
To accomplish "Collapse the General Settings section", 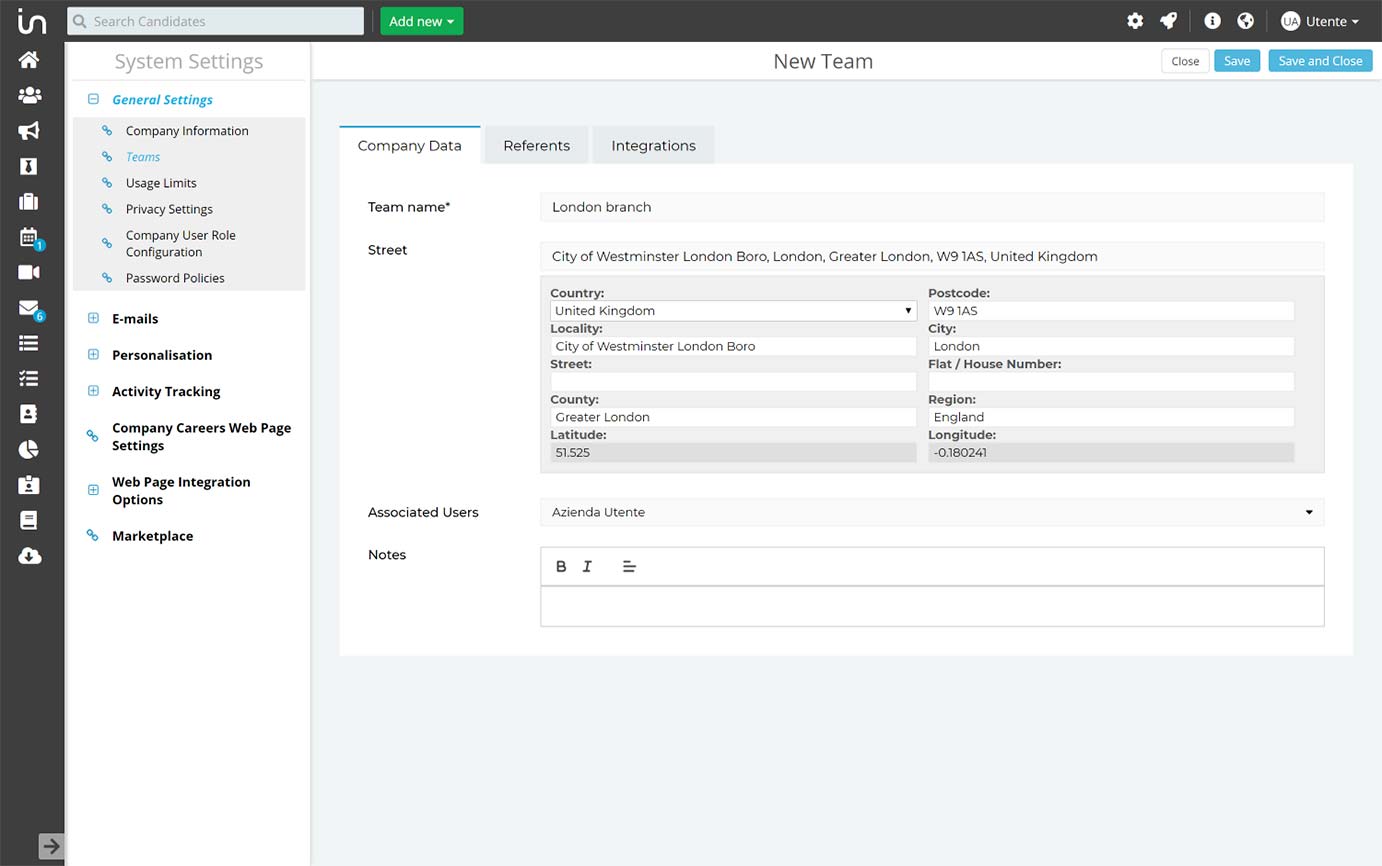I will [93, 99].
